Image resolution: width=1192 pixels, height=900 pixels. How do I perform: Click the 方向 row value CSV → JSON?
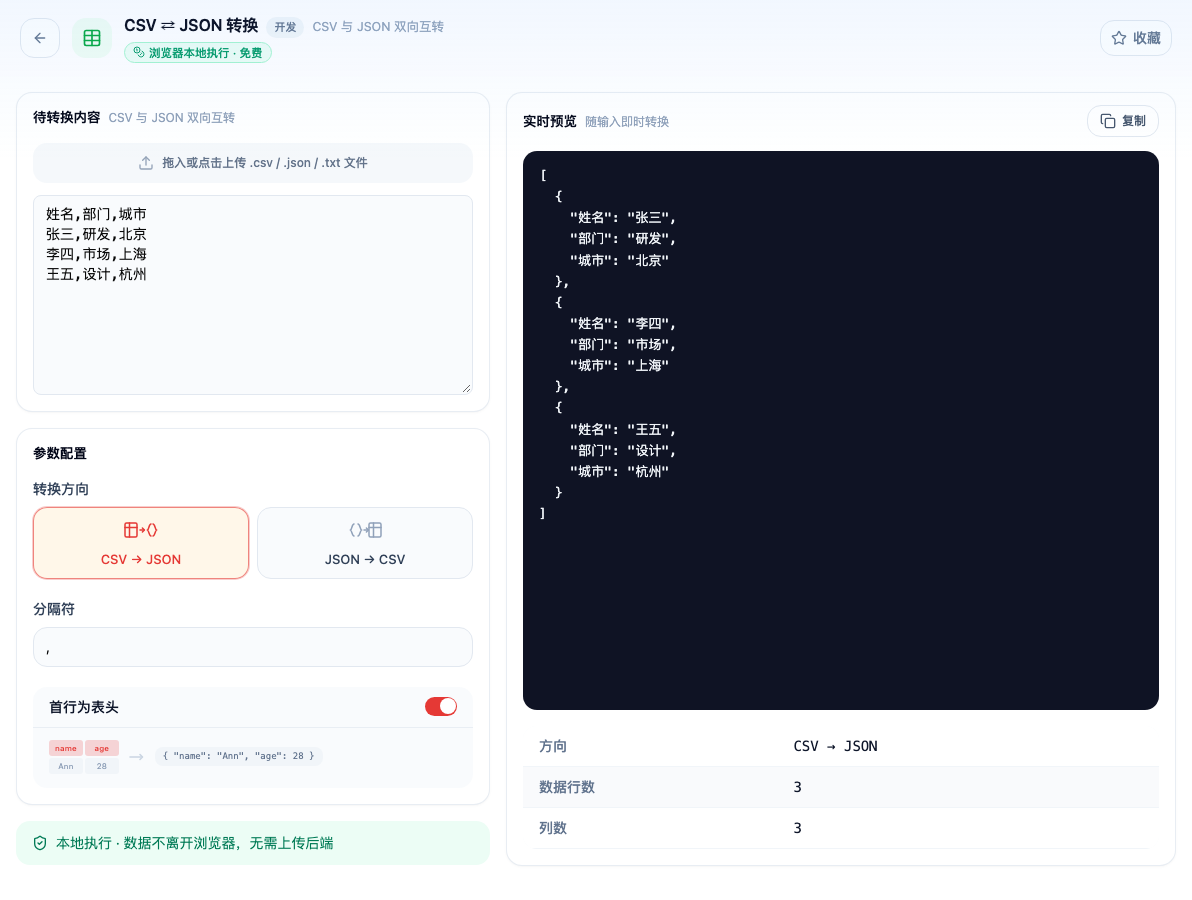pos(835,746)
